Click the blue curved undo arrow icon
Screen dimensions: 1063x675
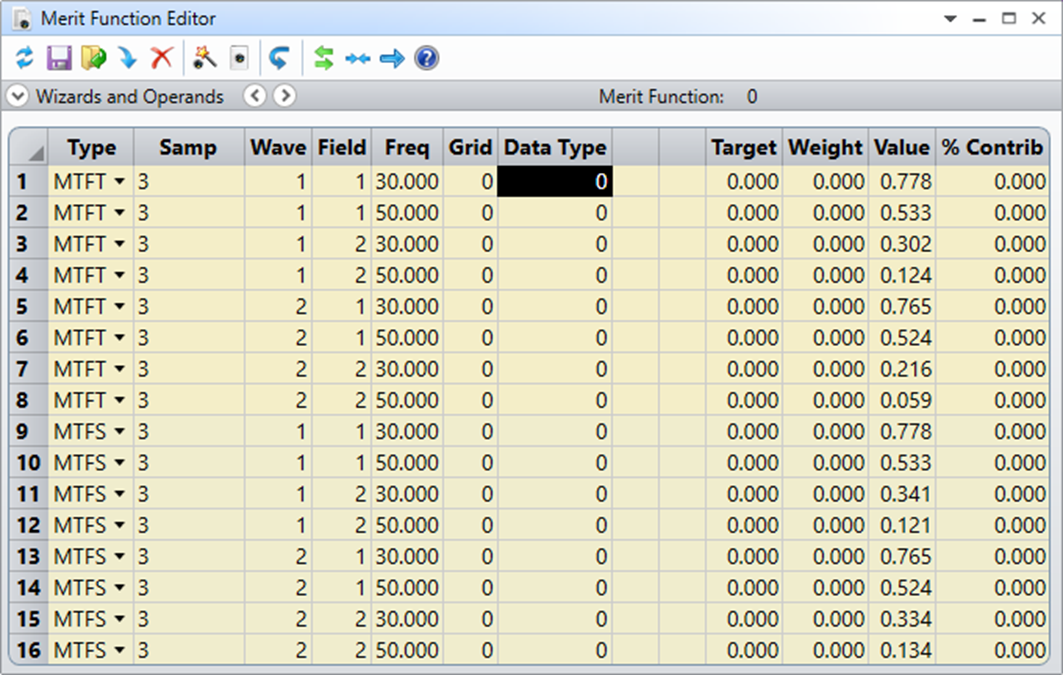[x=279, y=59]
